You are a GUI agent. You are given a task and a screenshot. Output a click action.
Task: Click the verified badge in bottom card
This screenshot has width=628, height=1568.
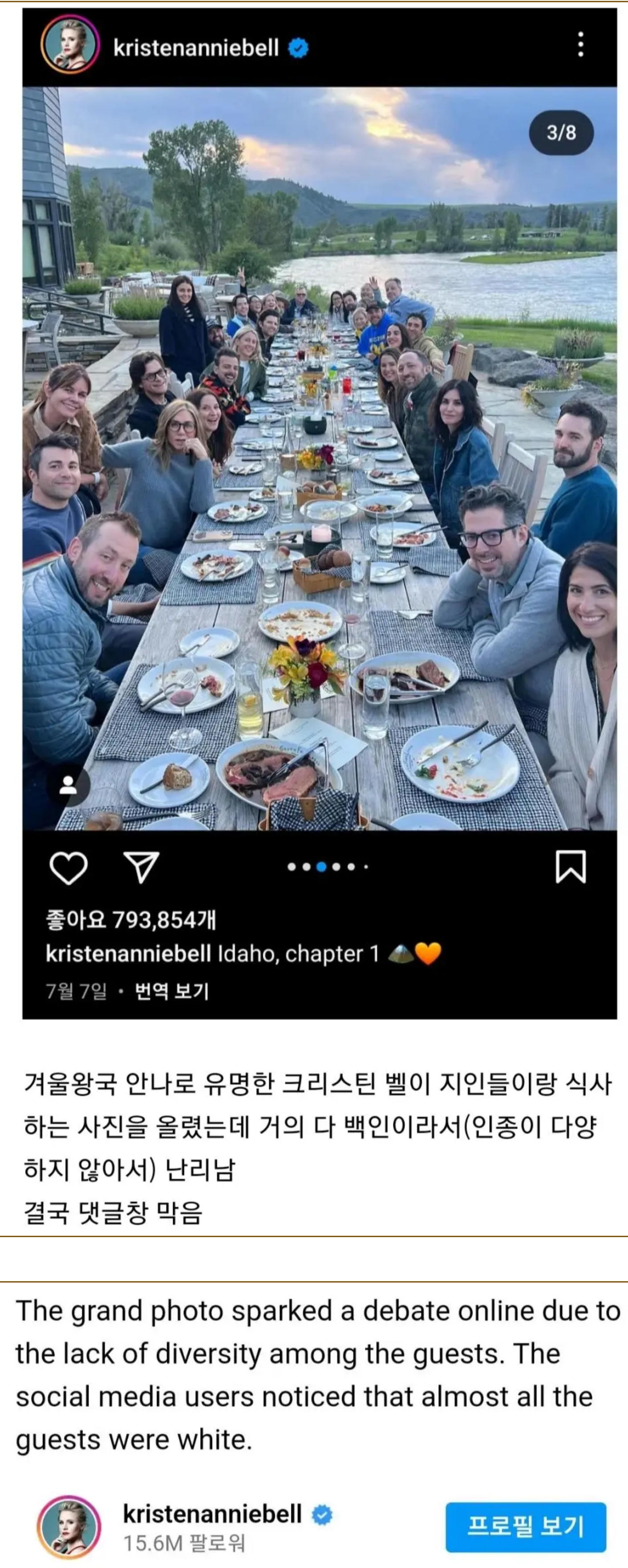tap(322, 1515)
